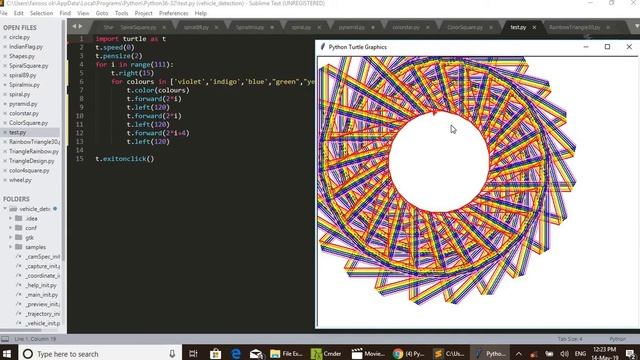Close wheel.py from open files list
This screenshot has width=640, height=360.
pyautogui.click(x=5, y=180)
